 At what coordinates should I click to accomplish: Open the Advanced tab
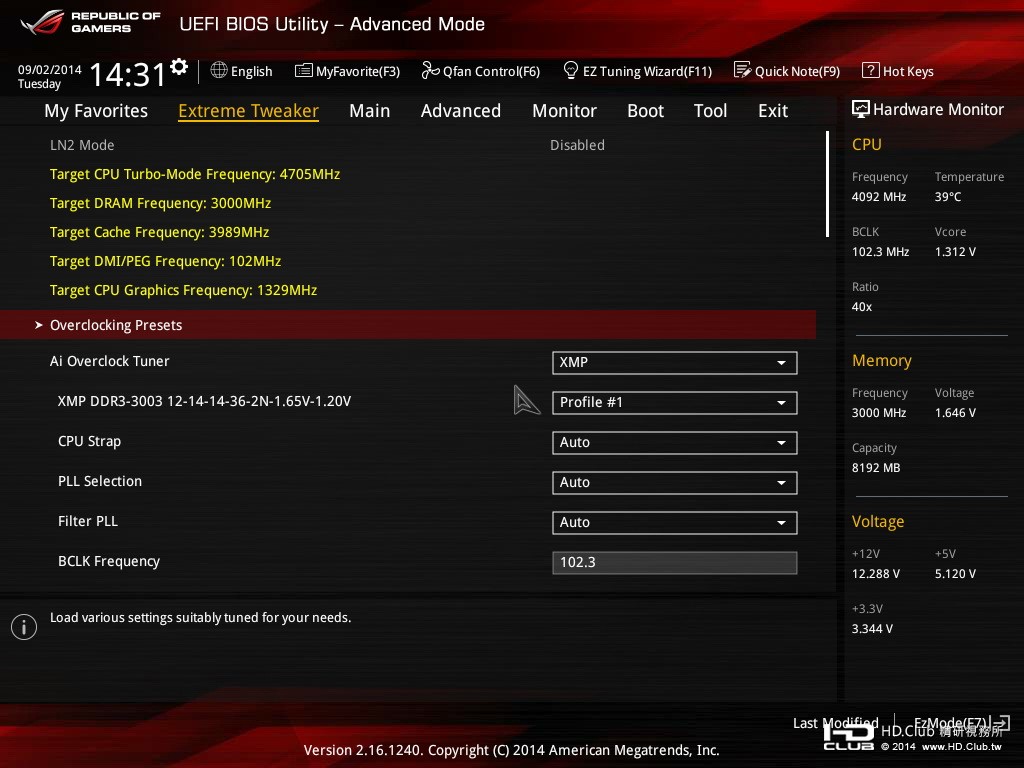(x=461, y=111)
